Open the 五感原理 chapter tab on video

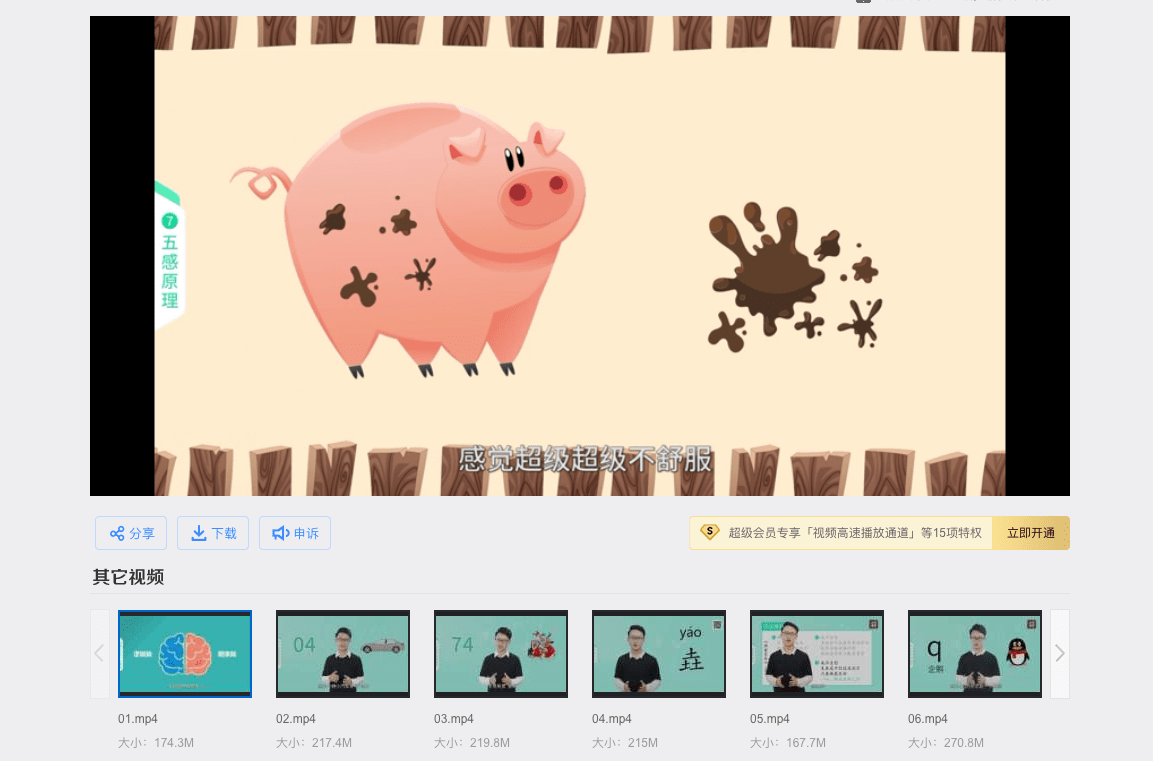click(169, 258)
